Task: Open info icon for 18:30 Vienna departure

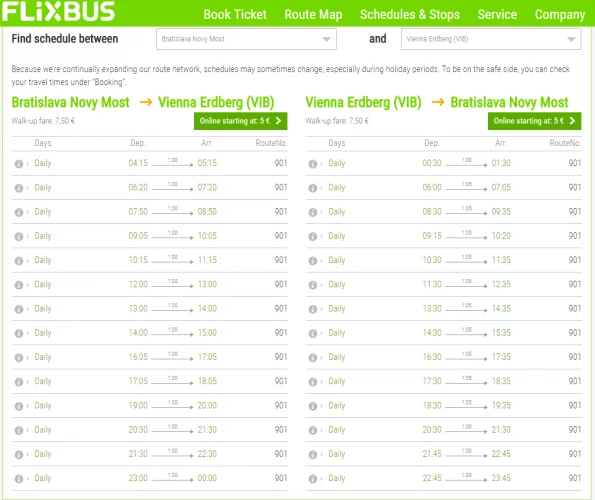Action: tap(313, 406)
